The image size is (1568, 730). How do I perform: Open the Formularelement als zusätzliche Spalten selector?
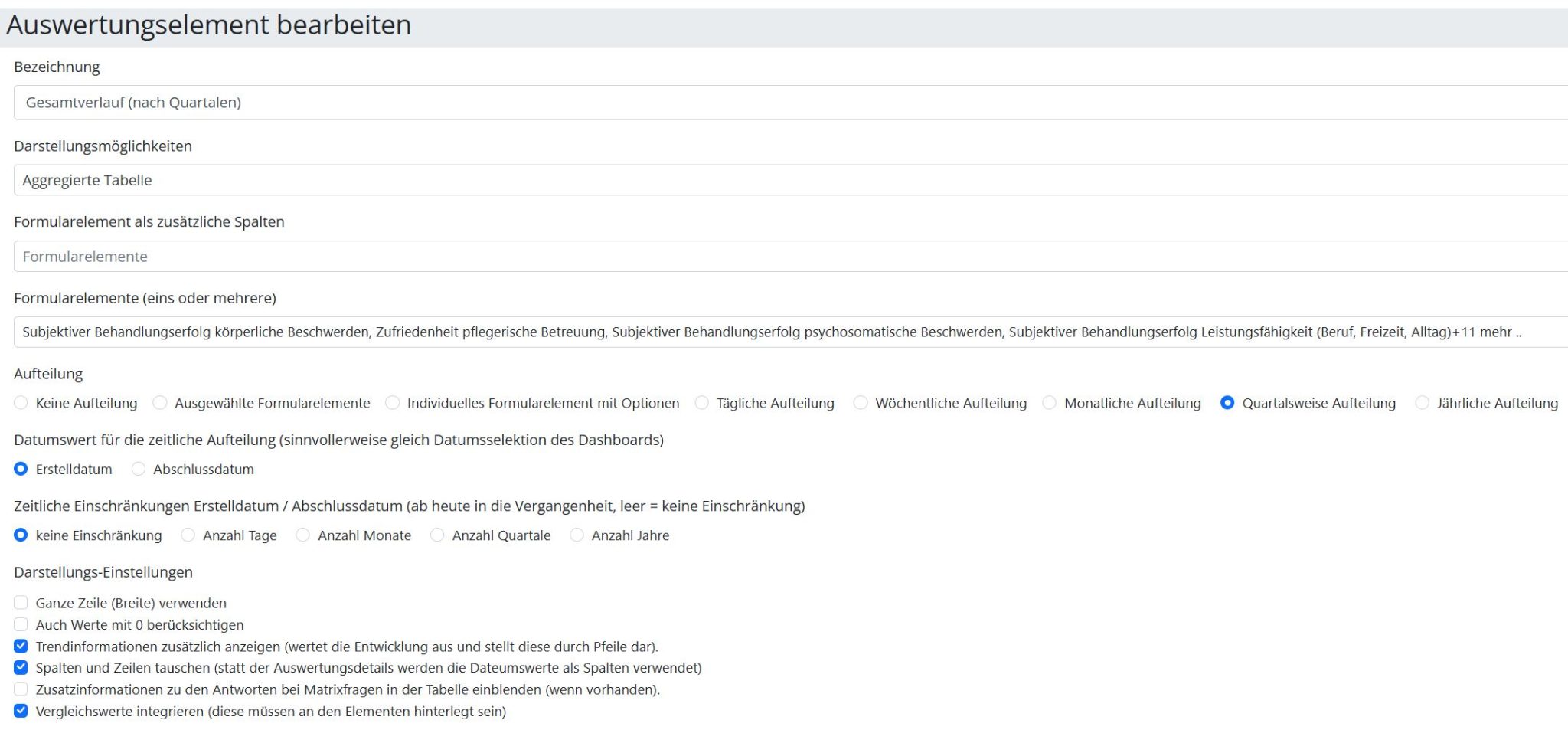[791, 257]
